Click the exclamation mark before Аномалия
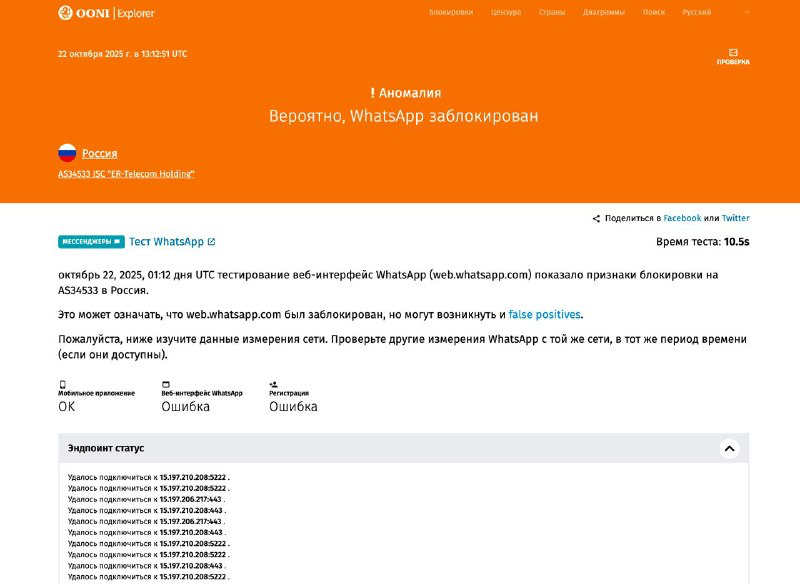 (372, 93)
